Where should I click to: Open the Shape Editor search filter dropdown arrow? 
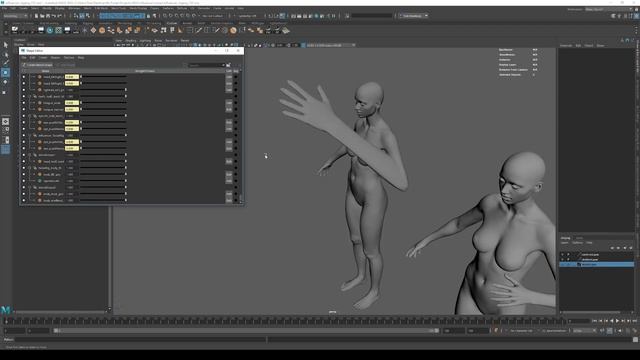point(223,65)
